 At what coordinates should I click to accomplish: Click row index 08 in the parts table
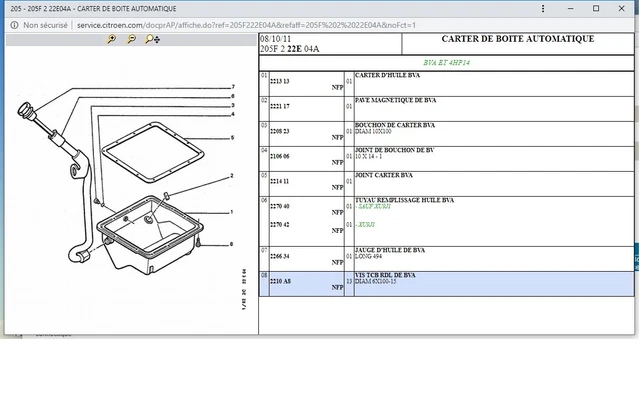pyautogui.click(x=264, y=276)
